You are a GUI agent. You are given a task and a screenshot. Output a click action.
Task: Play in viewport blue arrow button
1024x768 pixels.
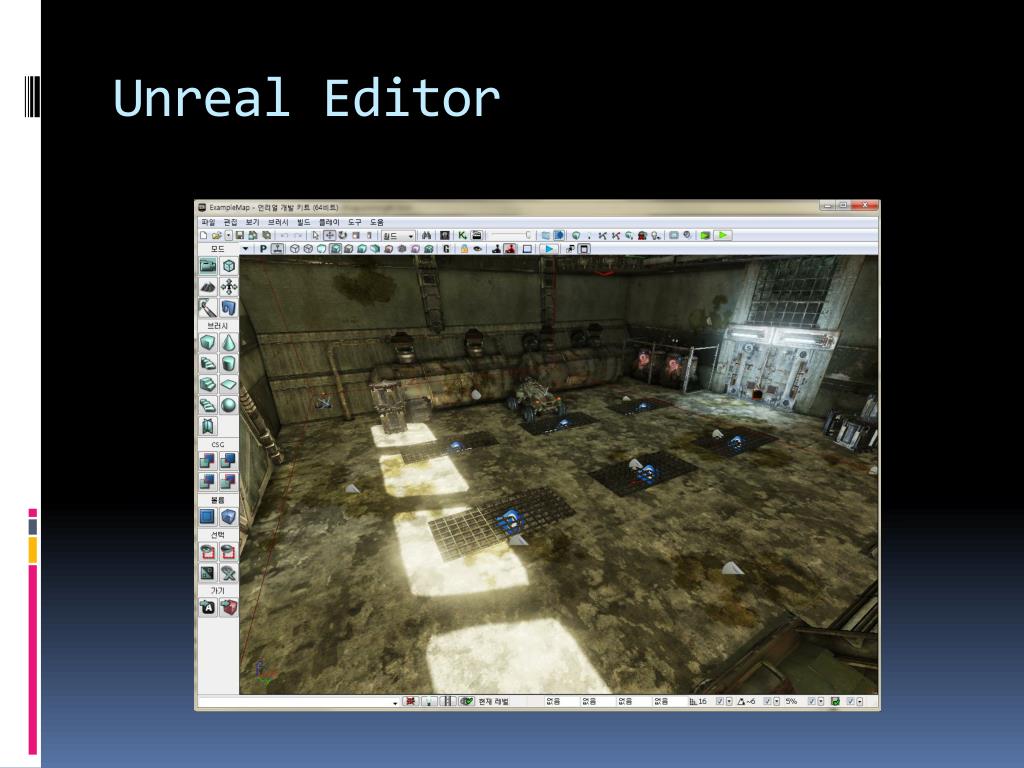click(x=549, y=249)
